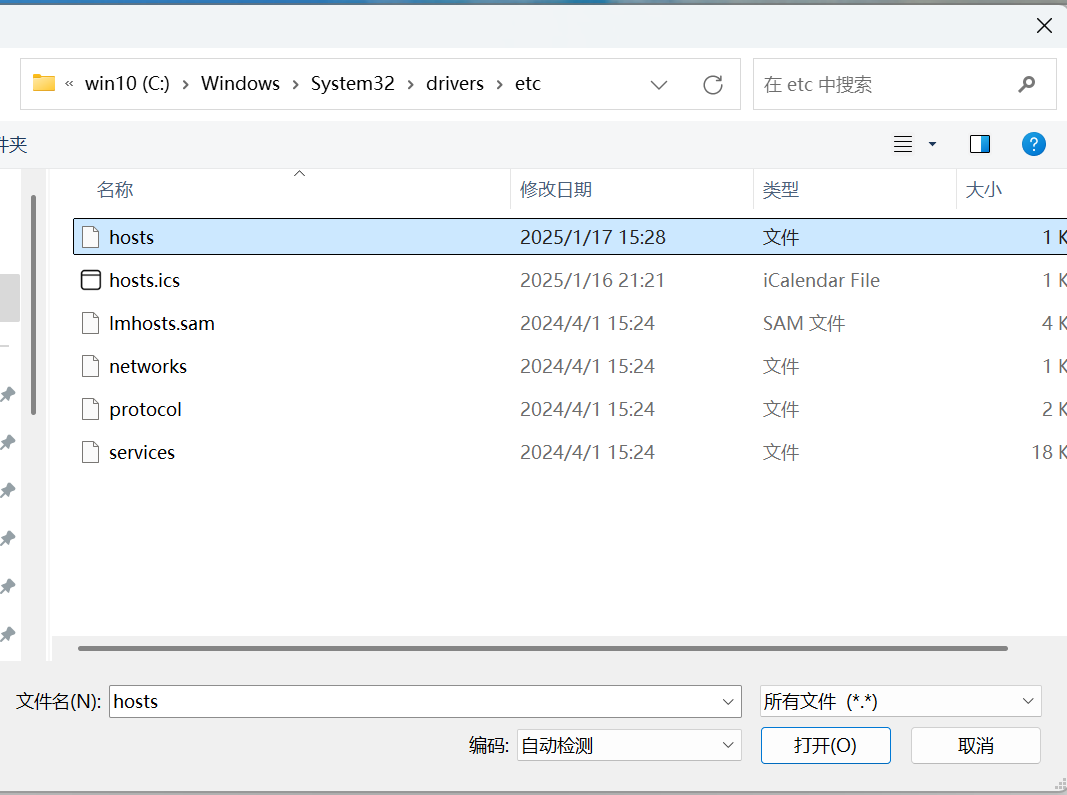The image size is (1067, 795).
Task: Click the horizontal scrollbar in file list
Action: (x=542, y=648)
